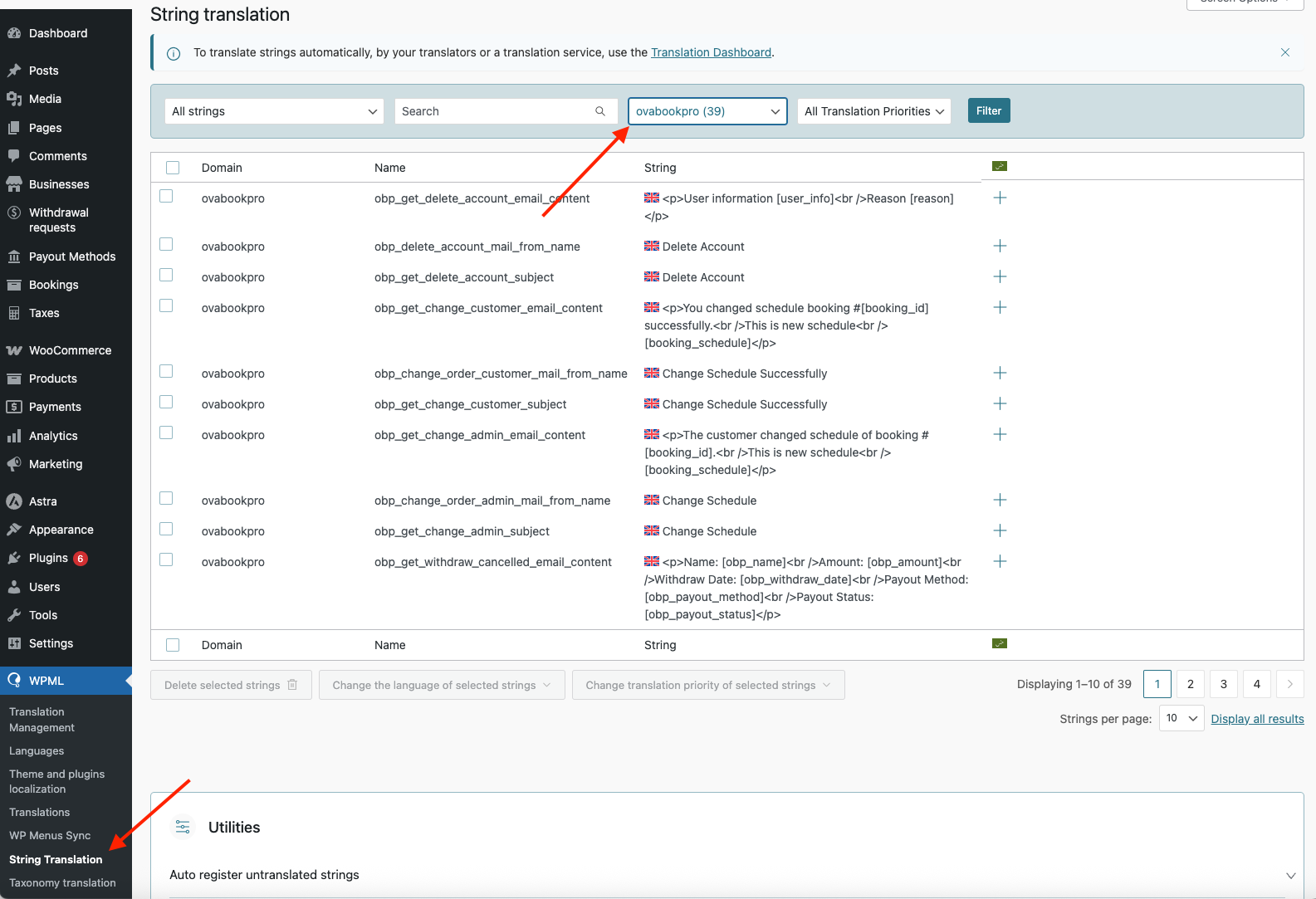Check the obp_change_order_admin_mail_from_name row
Screen dimensions: 1316x899
pyautogui.click(x=166, y=498)
